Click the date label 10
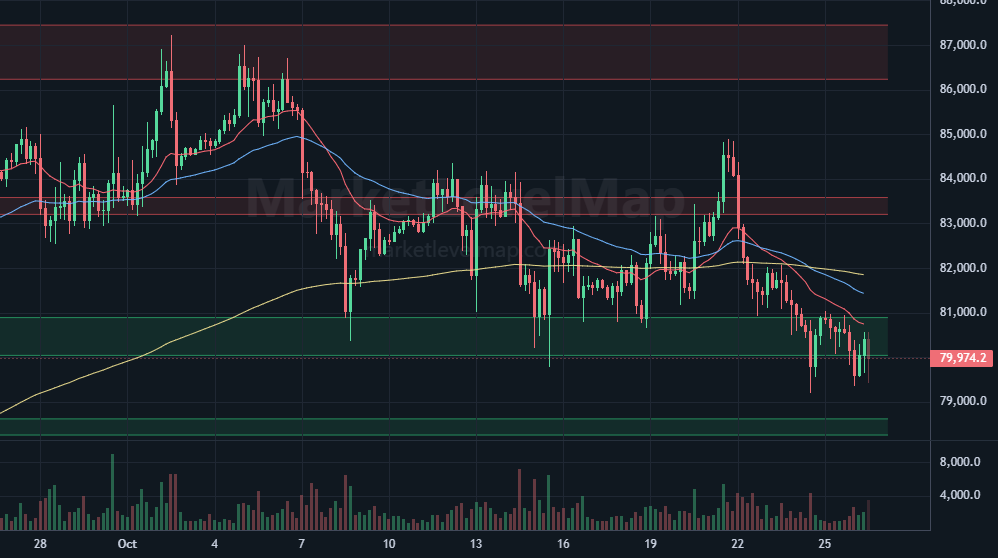Image resolution: width=998 pixels, height=558 pixels. point(389,544)
